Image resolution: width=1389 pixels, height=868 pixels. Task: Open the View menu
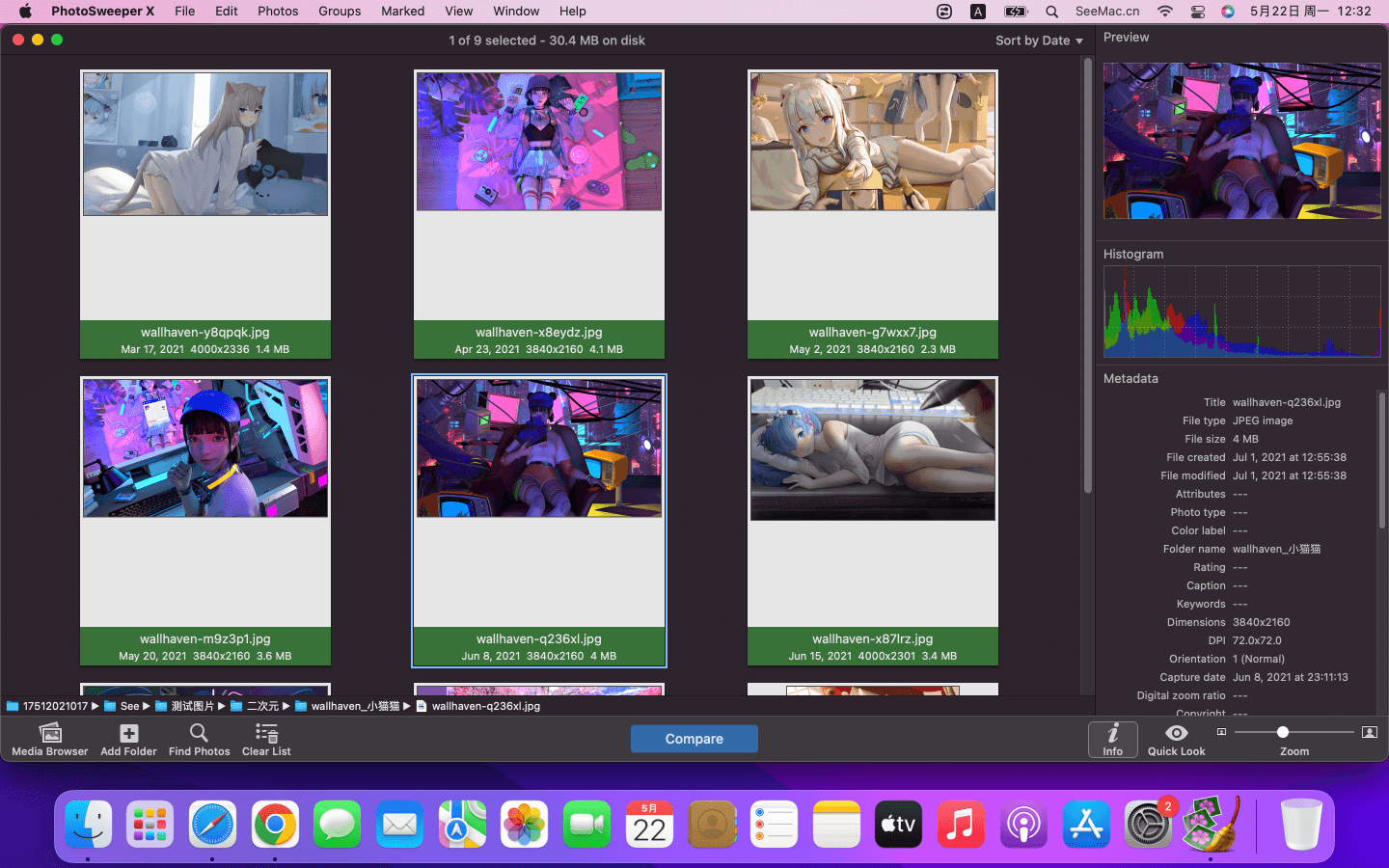click(459, 12)
